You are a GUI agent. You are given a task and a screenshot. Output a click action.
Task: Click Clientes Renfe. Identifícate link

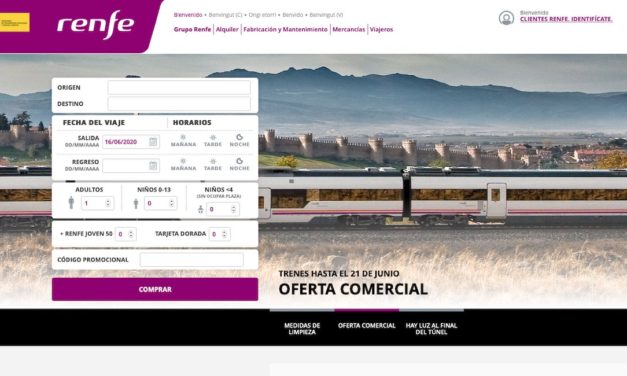[x=566, y=19]
